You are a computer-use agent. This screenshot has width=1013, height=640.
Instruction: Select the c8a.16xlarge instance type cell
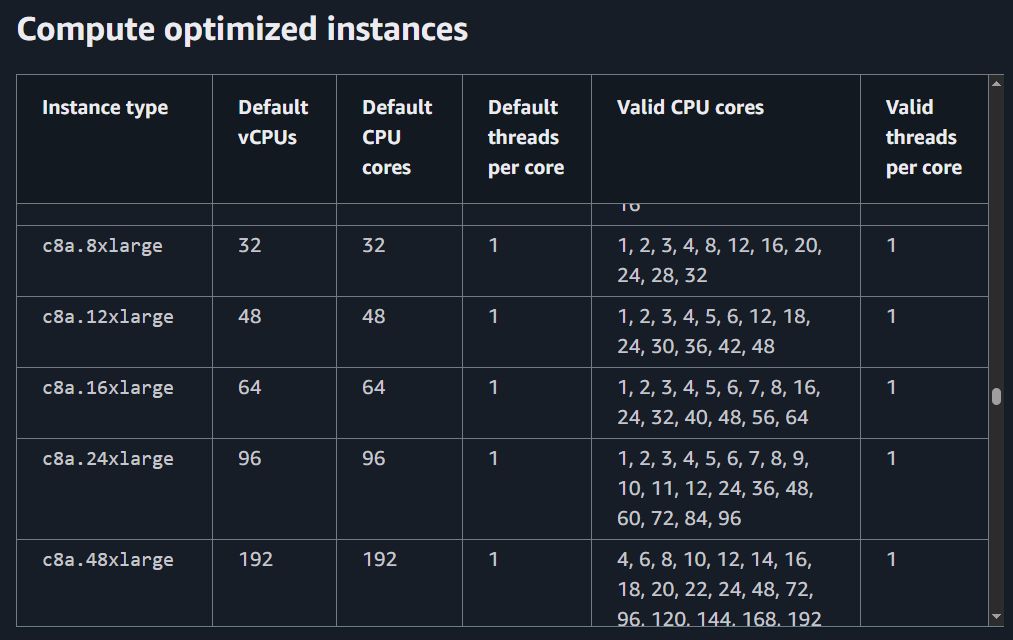pos(108,388)
